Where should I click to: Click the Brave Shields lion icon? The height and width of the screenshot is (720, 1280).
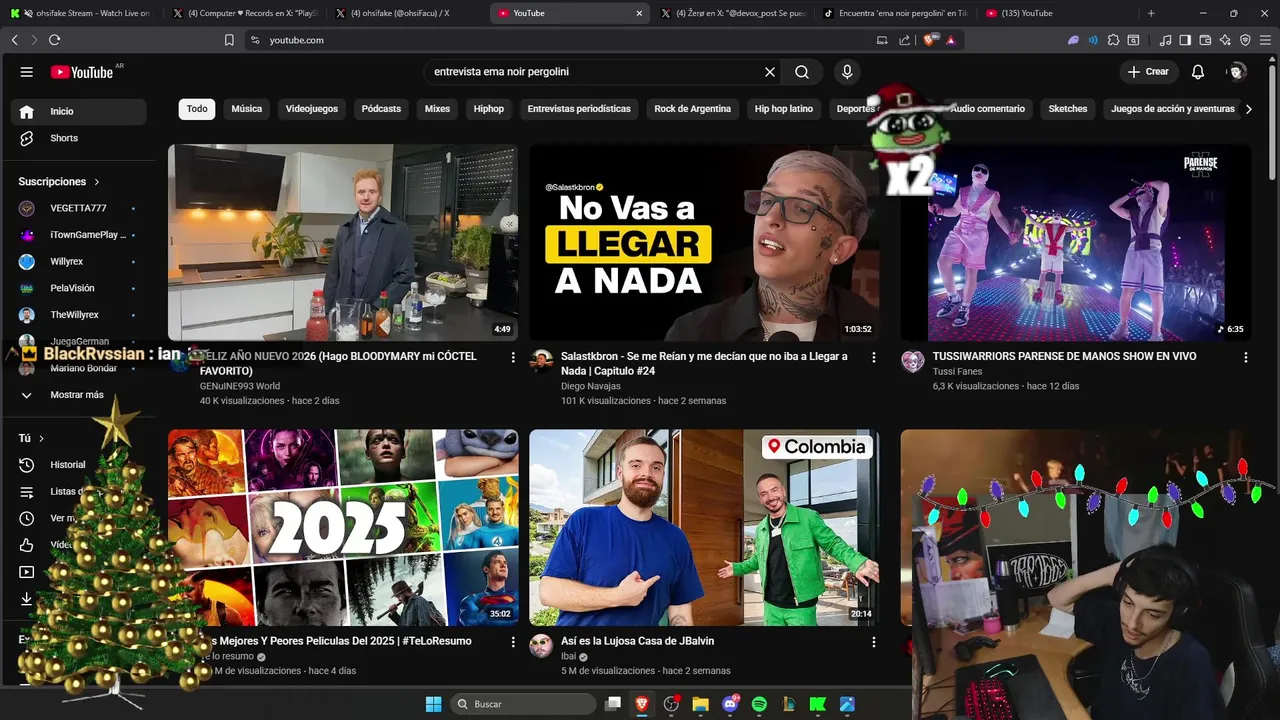(x=931, y=40)
